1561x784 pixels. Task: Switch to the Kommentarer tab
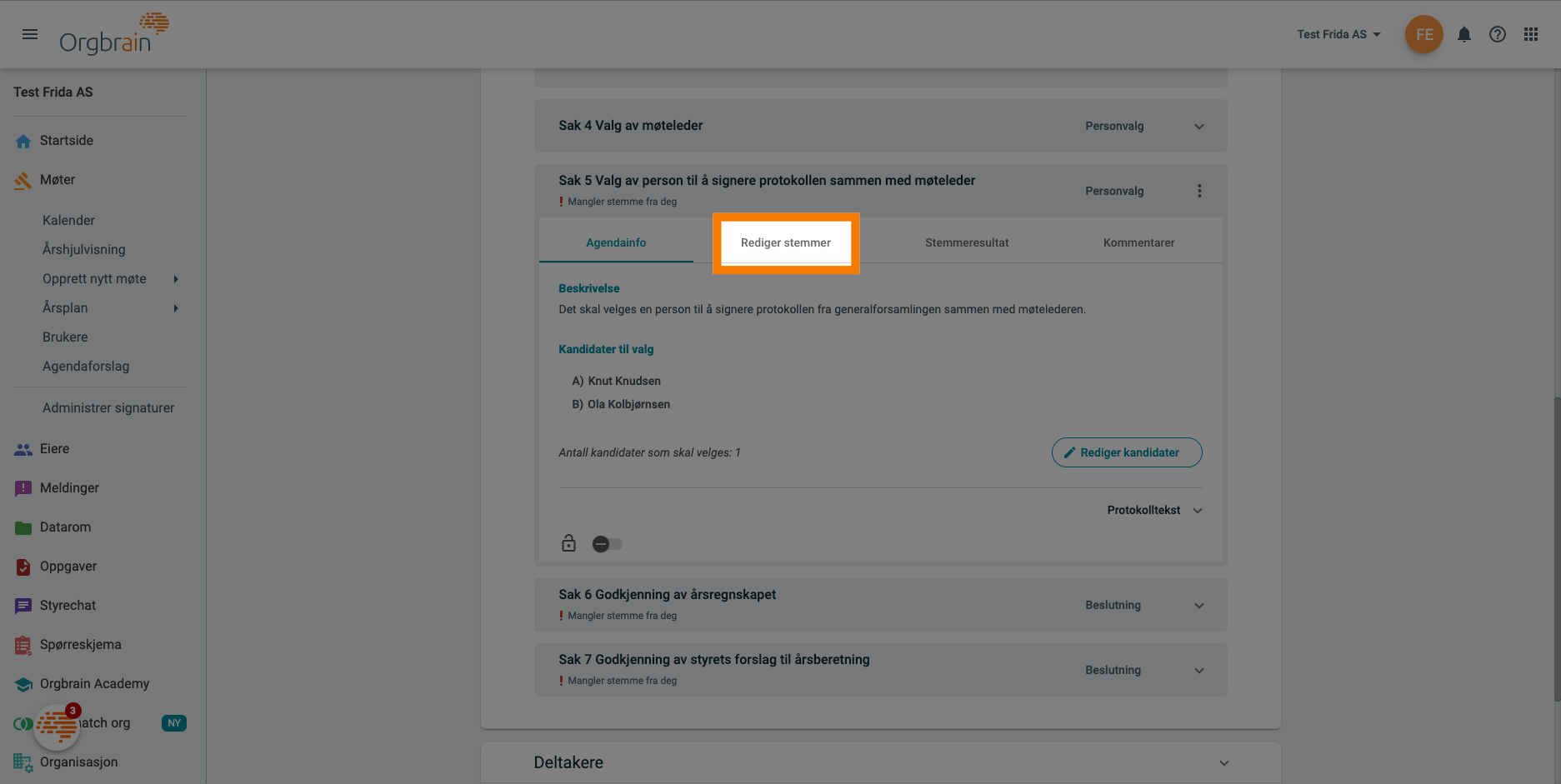[1138, 242]
